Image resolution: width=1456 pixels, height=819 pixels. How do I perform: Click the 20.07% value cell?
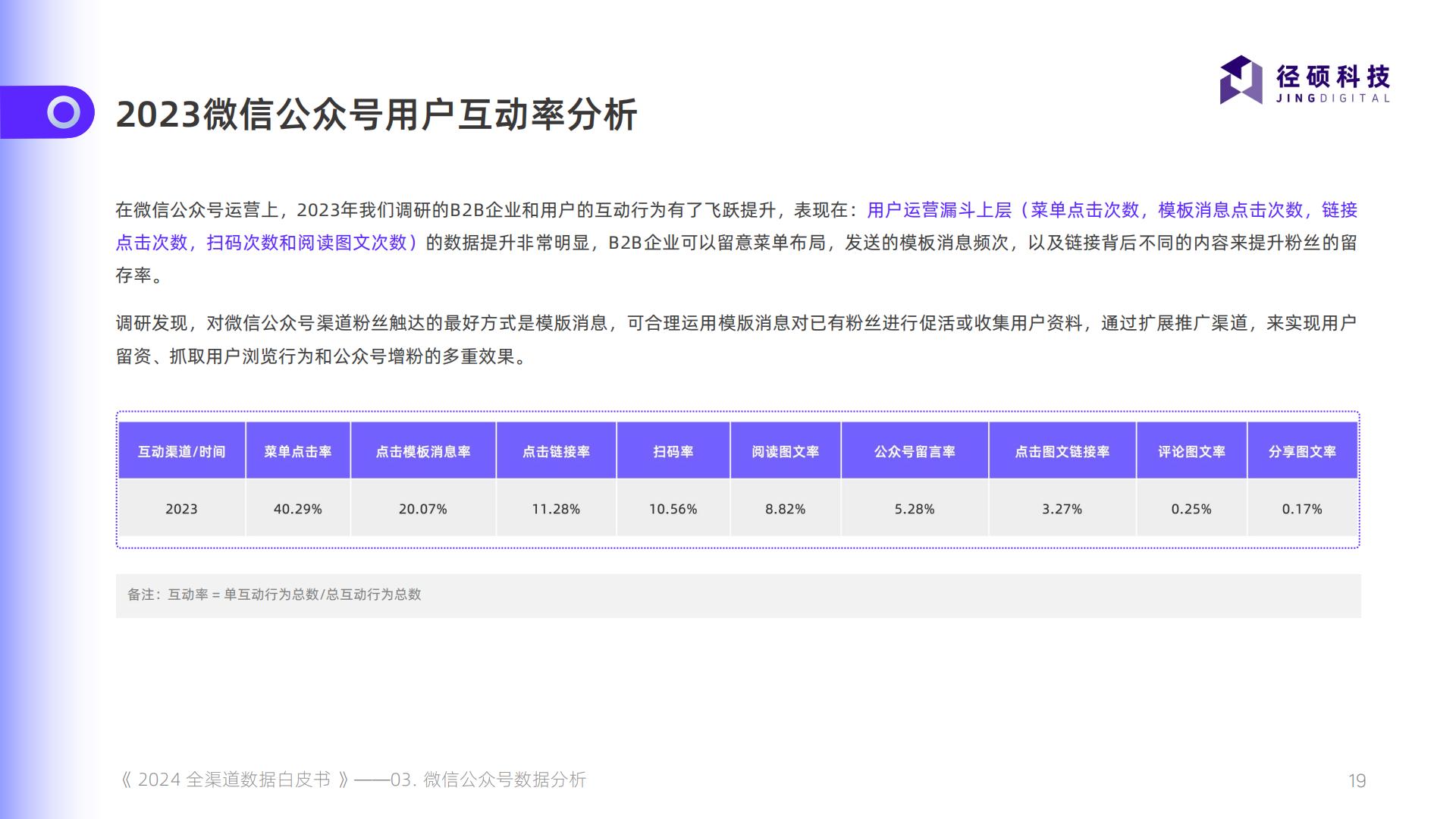pos(423,508)
